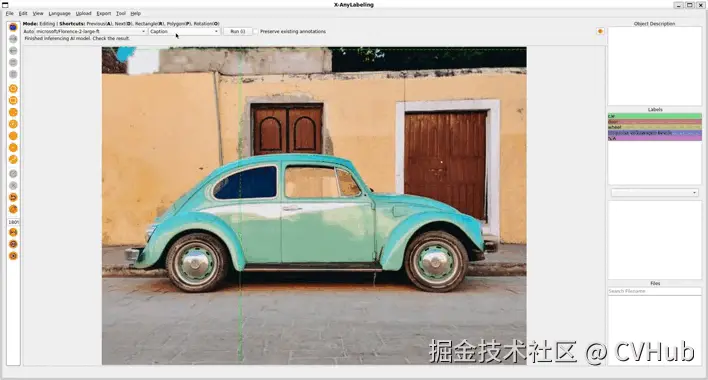Open the microsoft/Florence-2-large-ft model dropdown

coord(91,32)
